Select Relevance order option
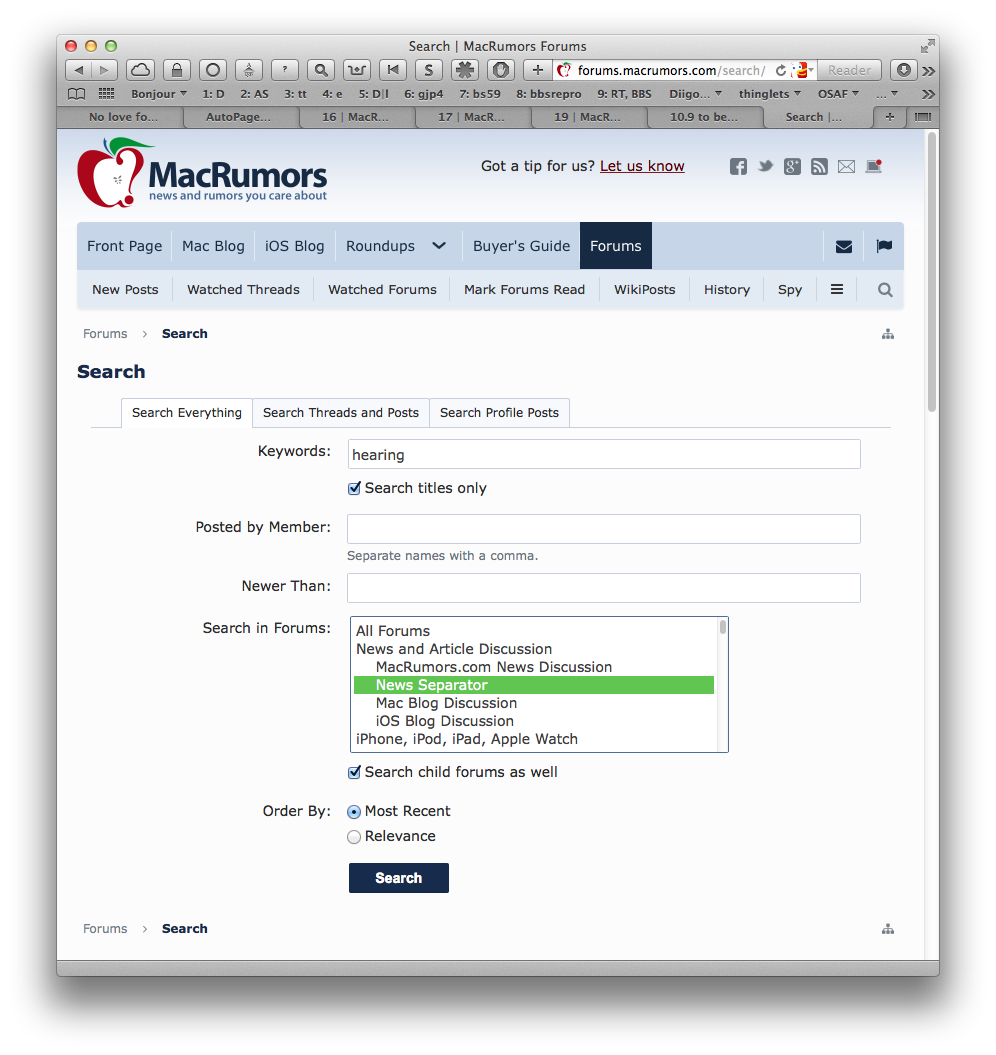Image resolution: width=996 pixels, height=1055 pixels. click(x=354, y=837)
